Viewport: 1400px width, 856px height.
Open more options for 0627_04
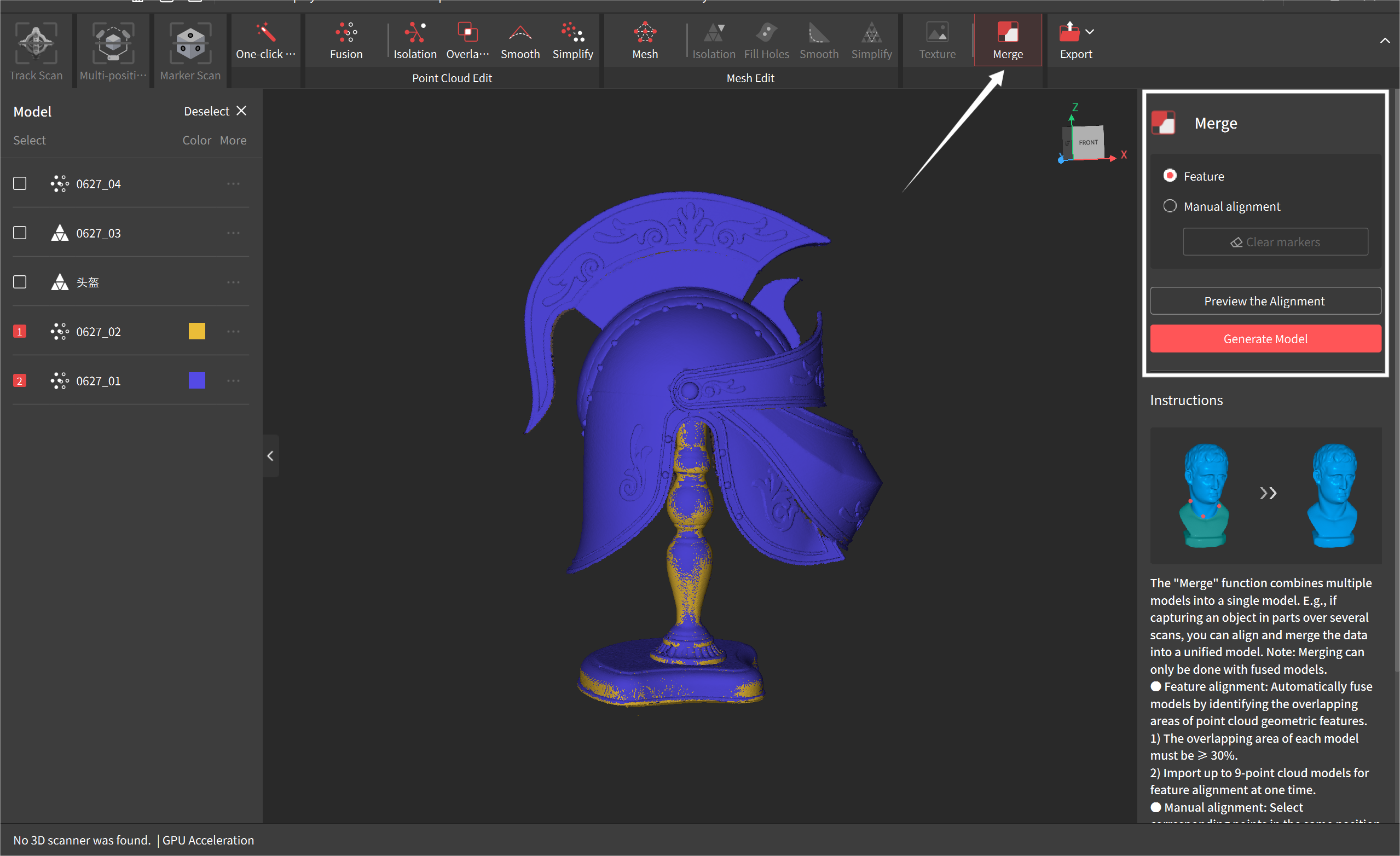234,183
